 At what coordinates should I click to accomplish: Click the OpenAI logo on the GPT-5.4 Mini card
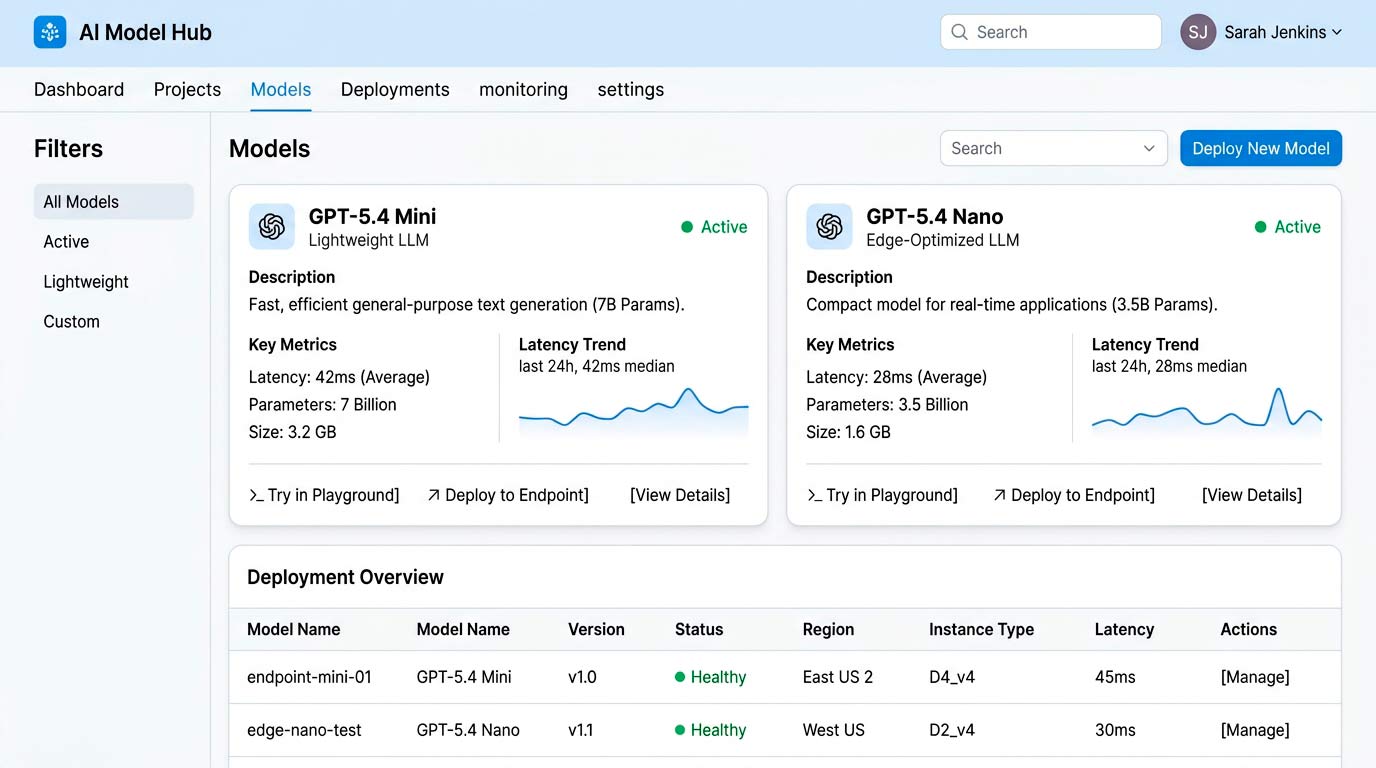(x=271, y=227)
